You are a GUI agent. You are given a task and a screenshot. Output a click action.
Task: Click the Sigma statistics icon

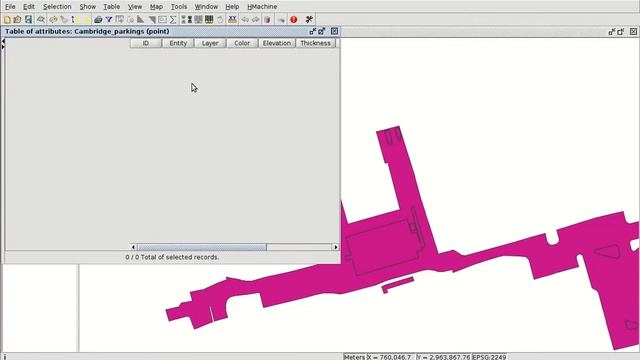(173, 20)
